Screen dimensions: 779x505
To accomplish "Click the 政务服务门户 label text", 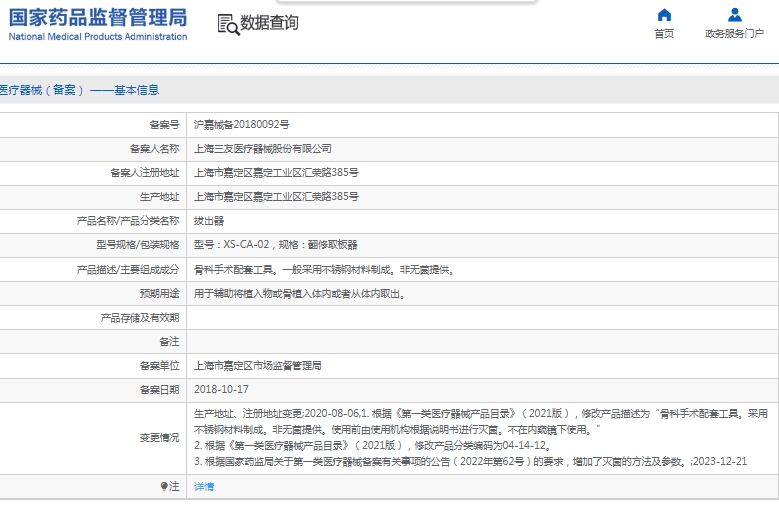I will tap(734, 33).
